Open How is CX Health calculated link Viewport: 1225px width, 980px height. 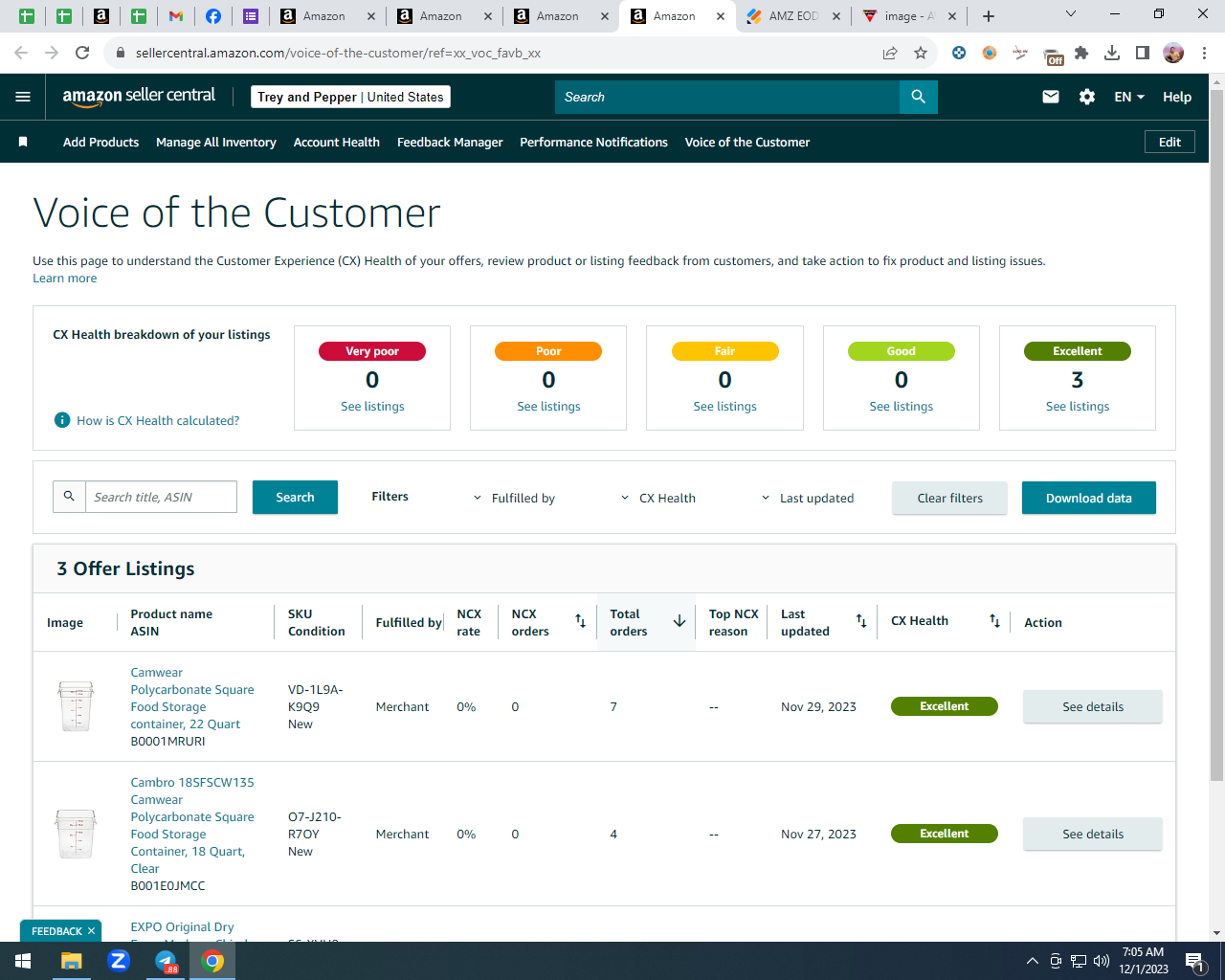click(158, 420)
